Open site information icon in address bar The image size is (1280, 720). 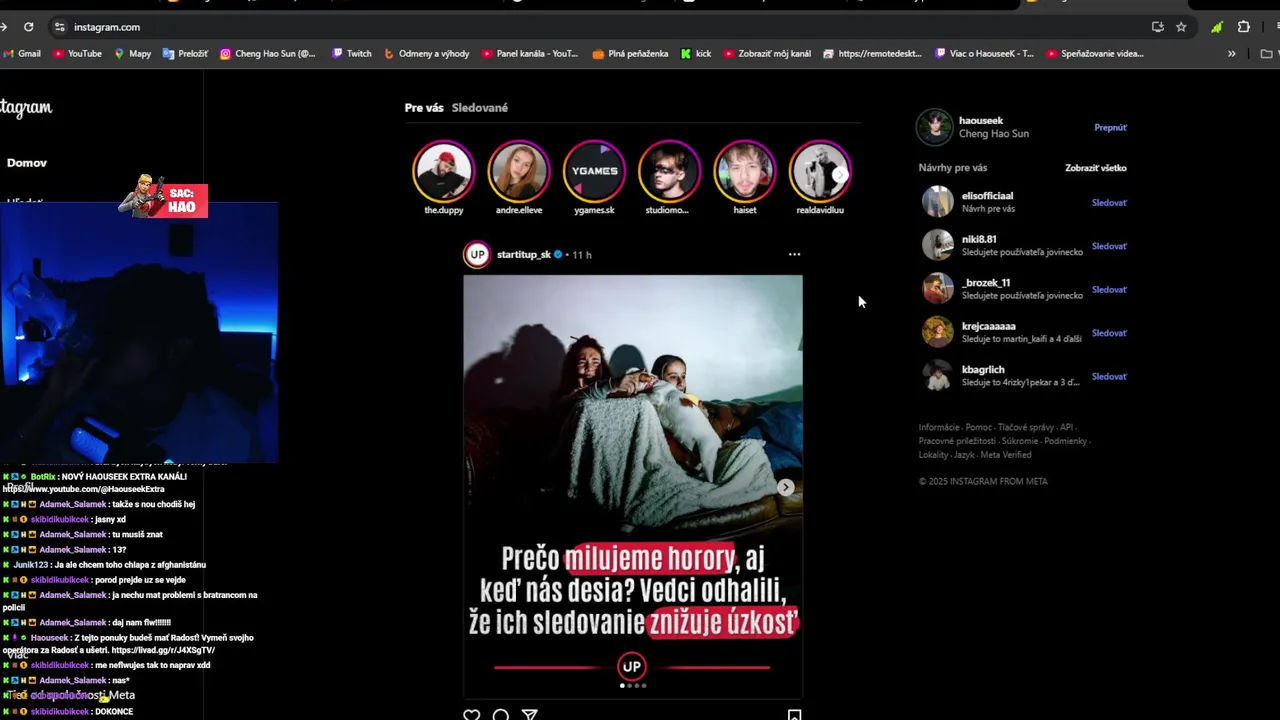(59, 27)
